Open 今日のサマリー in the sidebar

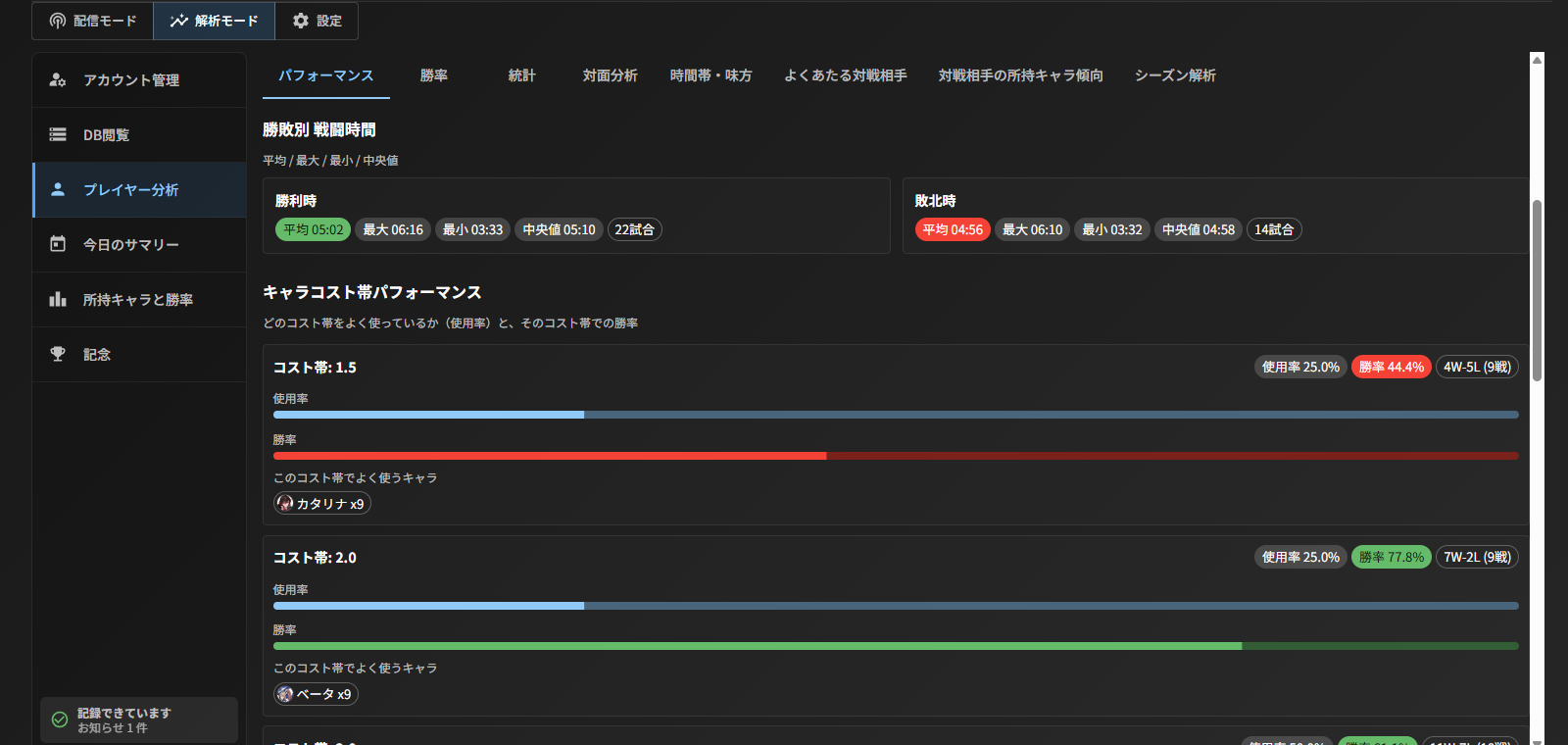click(139, 244)
